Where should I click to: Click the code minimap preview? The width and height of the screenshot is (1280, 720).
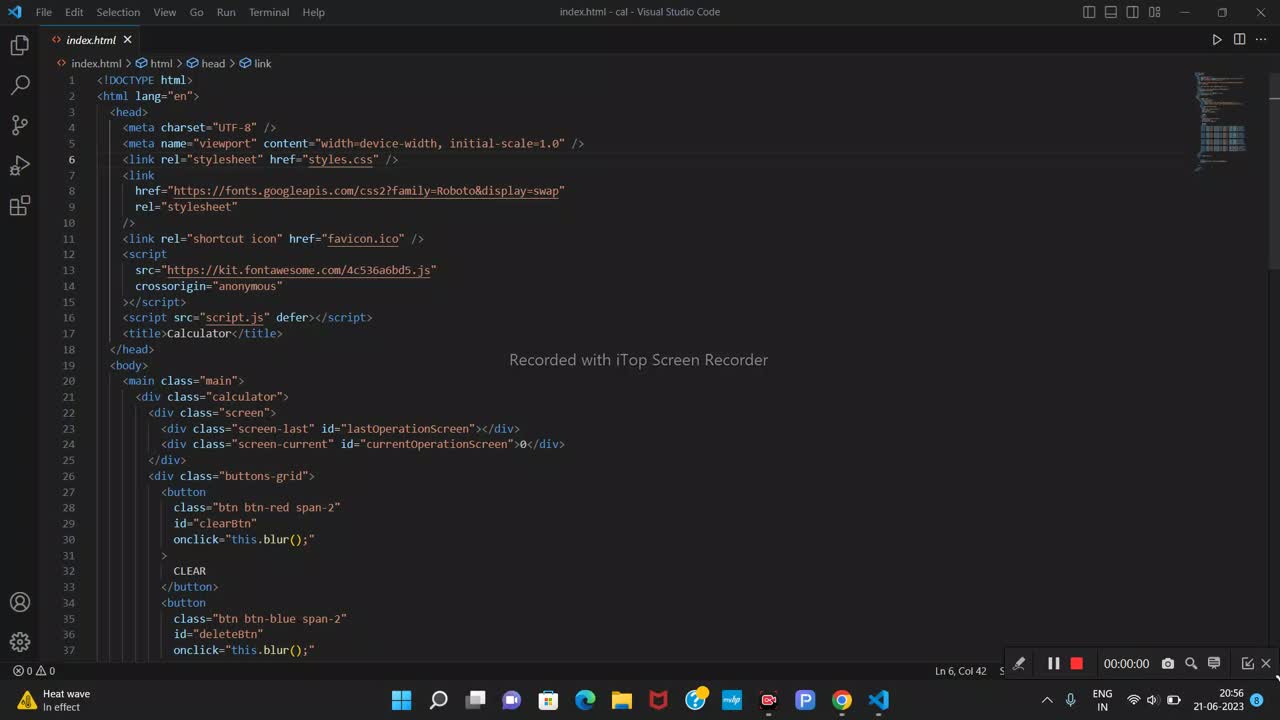(1222, 120)
